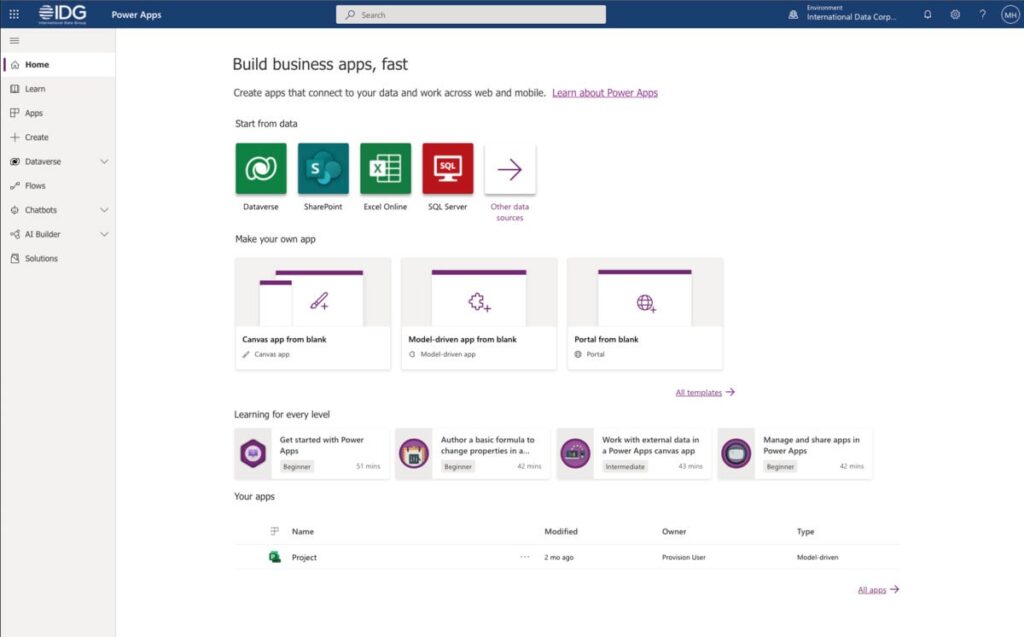
Task: Open Dataverse in the sidebar
Action: pyautogui.click(x=43, y=161)
